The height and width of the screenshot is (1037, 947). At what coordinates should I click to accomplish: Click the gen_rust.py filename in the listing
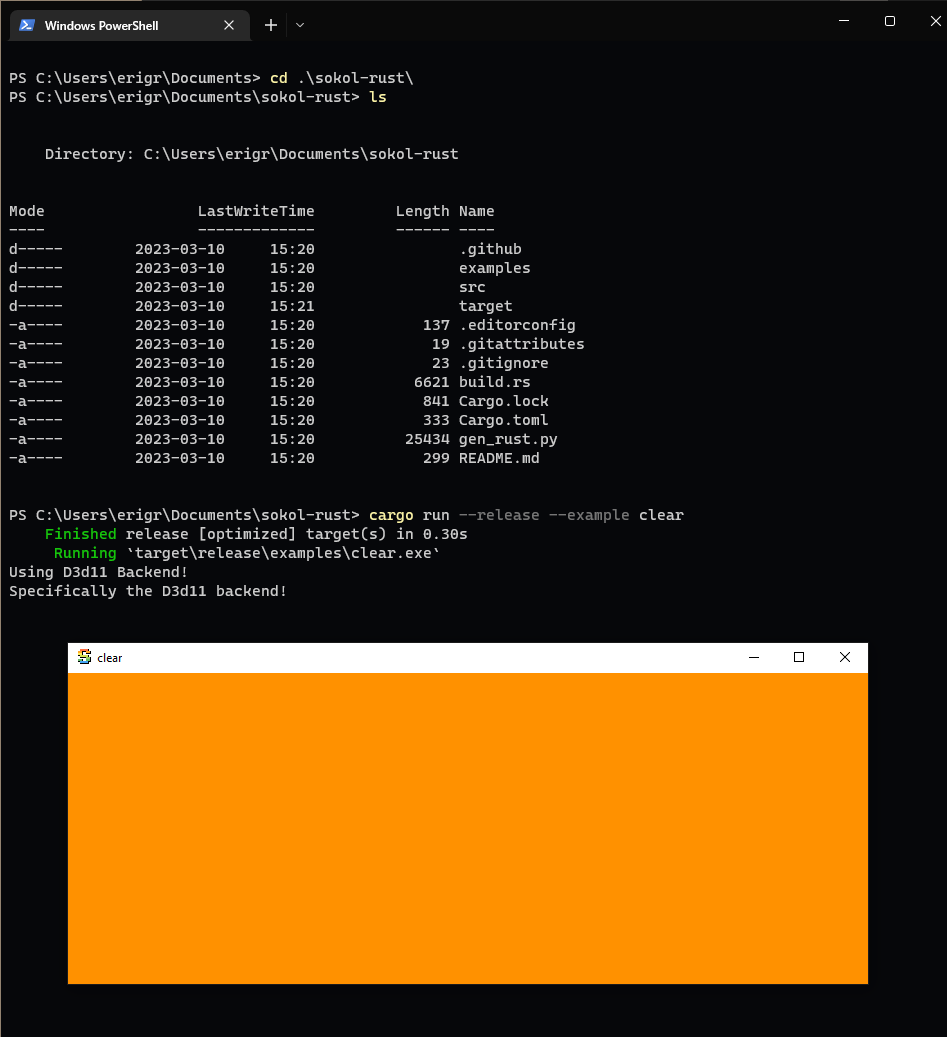(x=507, y=439)
